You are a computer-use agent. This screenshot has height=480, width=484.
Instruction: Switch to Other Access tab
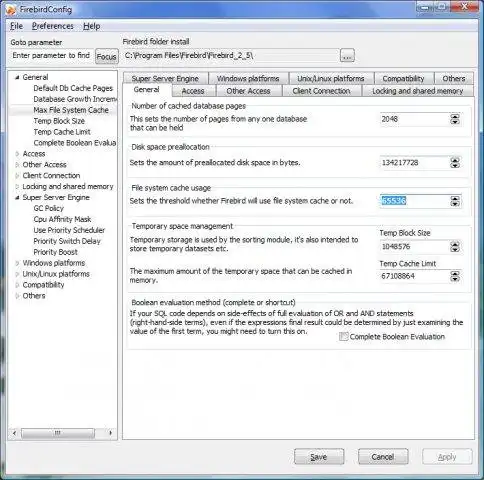pyautogui.click(x=249, y=91)
